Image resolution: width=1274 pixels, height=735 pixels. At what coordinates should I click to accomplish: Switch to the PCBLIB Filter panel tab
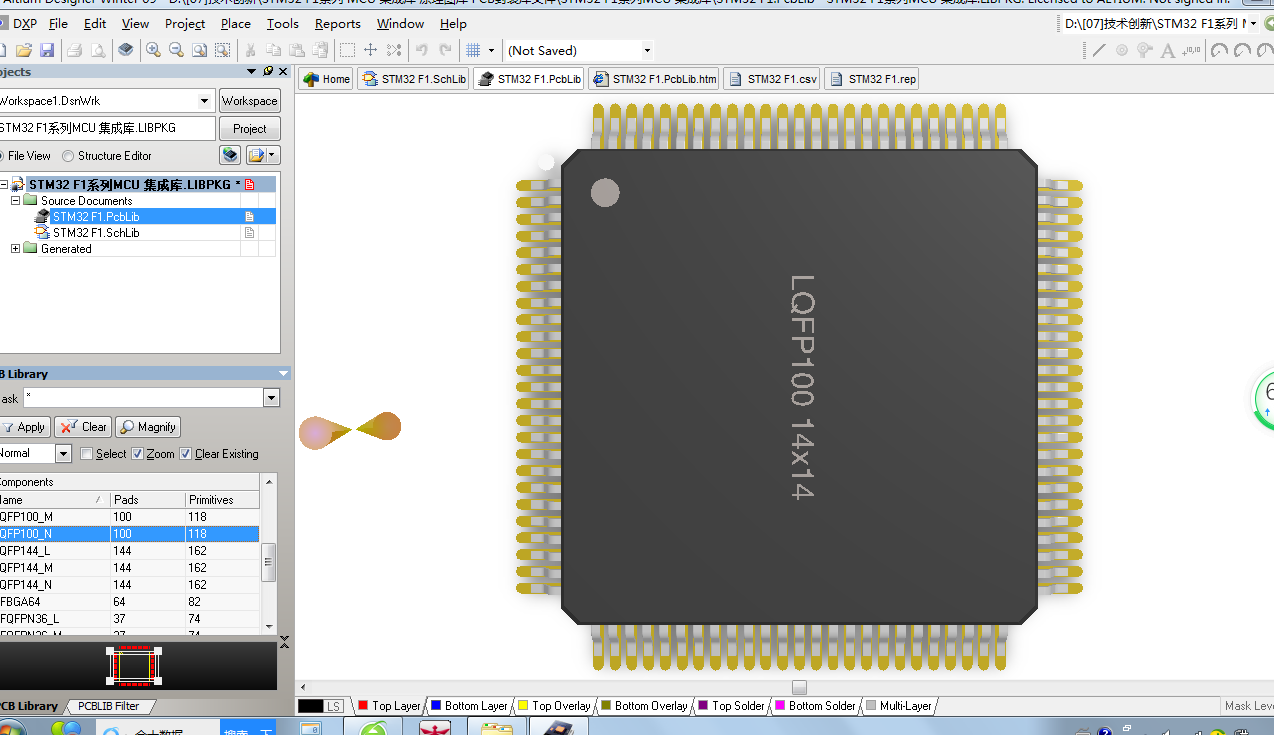pyautogui.click(x=108, y=706)
